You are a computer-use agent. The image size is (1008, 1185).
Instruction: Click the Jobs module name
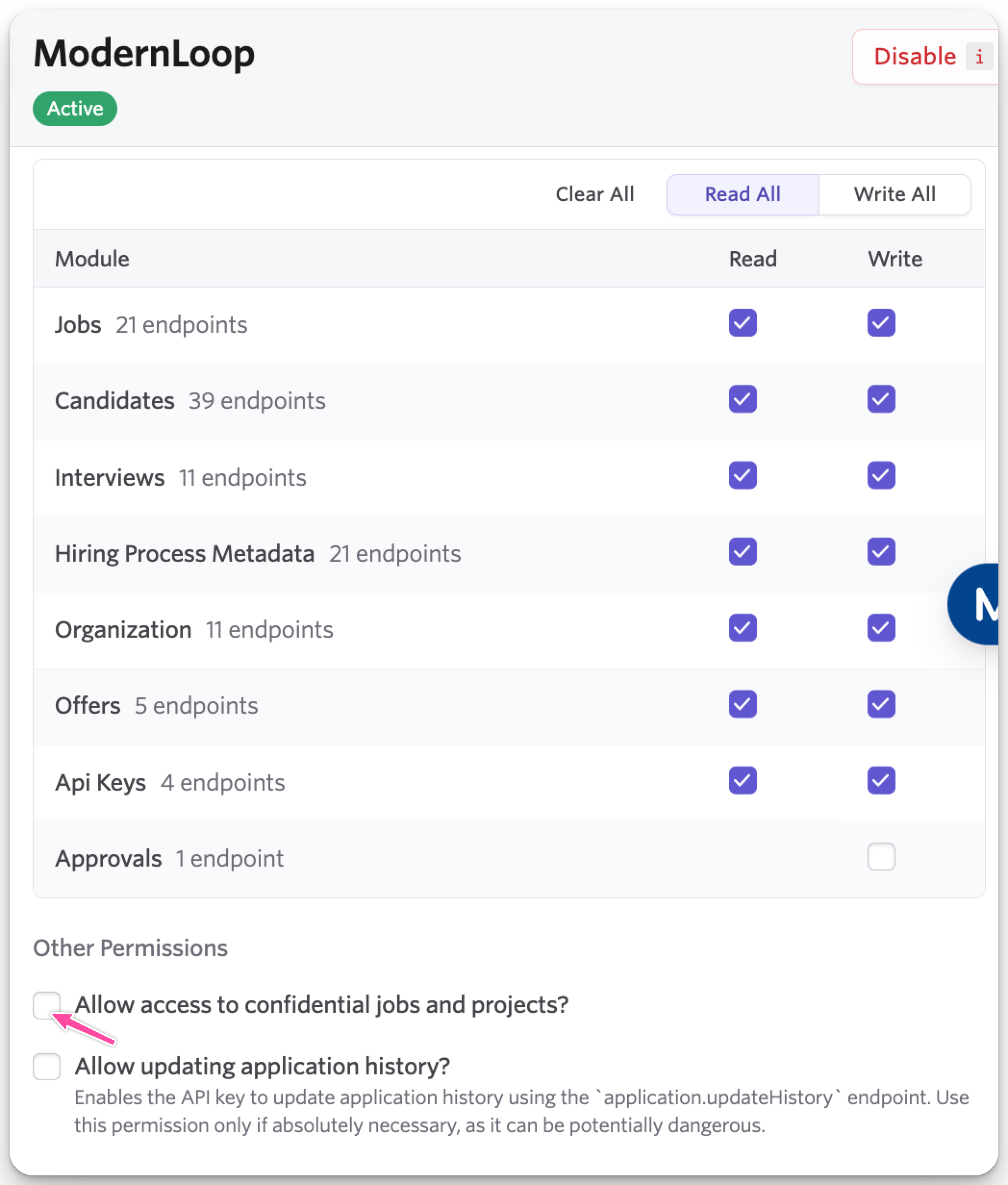point(78,325)
